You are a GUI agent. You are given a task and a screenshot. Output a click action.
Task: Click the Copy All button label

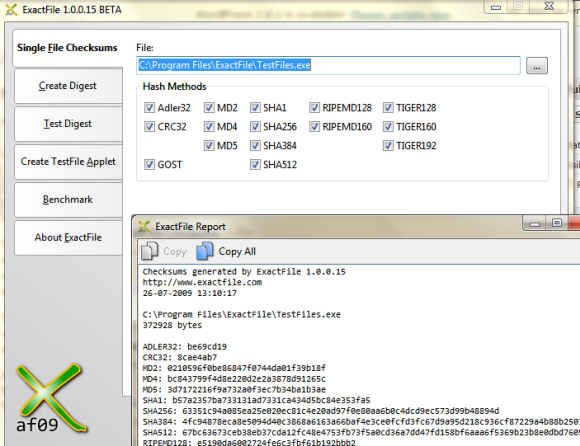(237, 251)
